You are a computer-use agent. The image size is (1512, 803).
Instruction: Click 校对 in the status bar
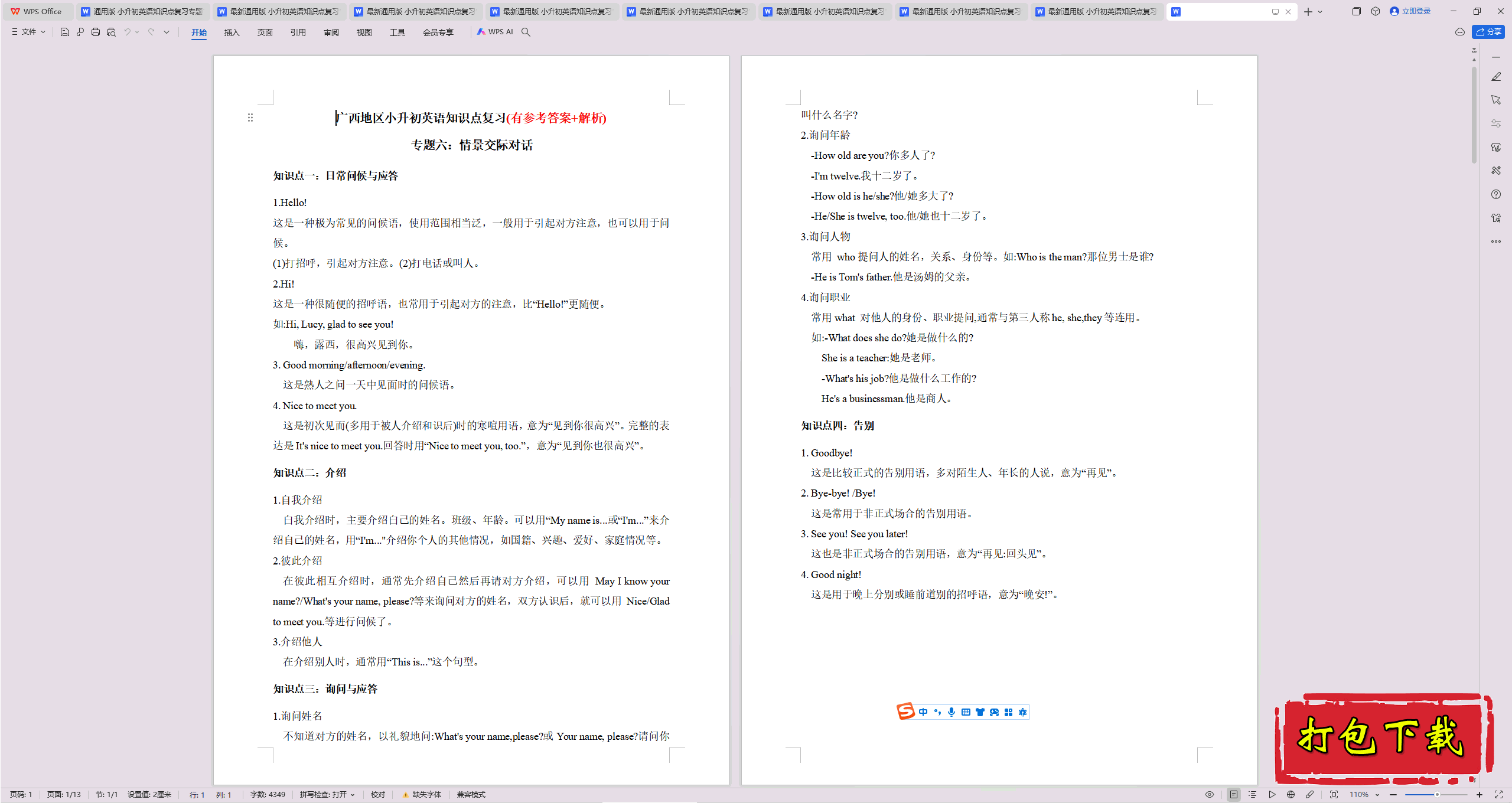coord(378,795)
